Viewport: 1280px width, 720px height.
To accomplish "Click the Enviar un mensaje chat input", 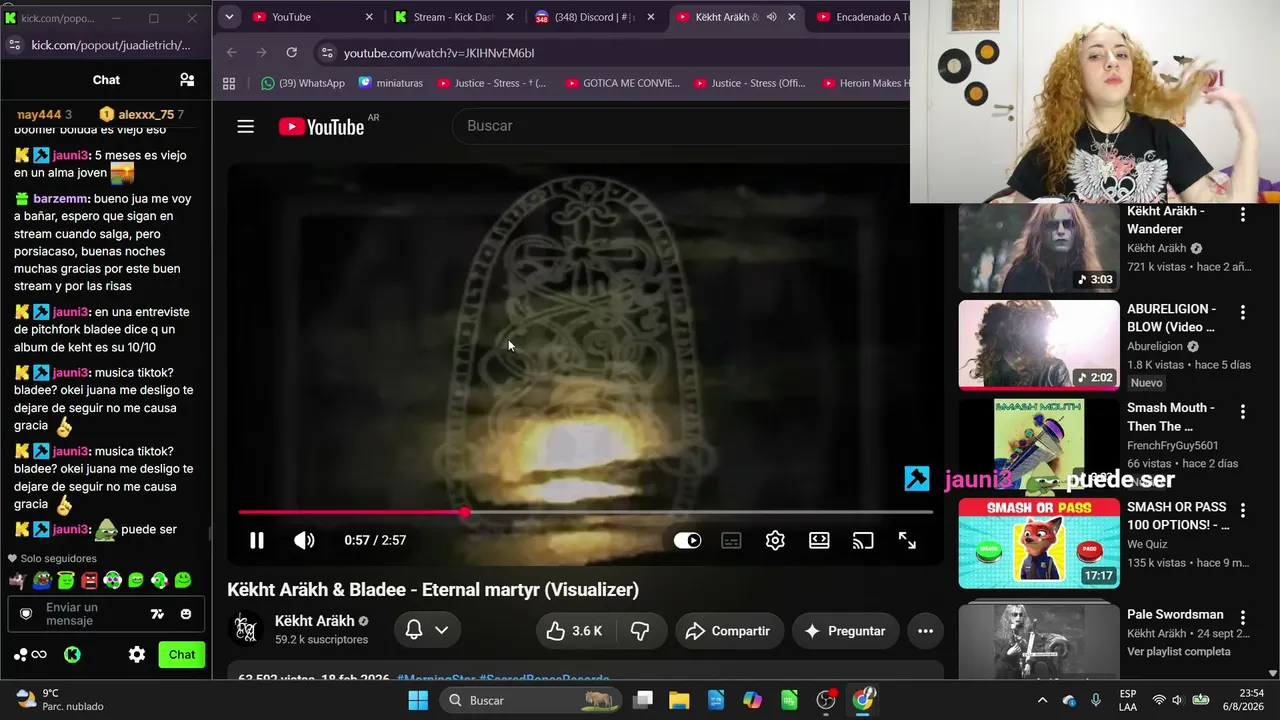I will pyautogui.click(x=106, y=614).
